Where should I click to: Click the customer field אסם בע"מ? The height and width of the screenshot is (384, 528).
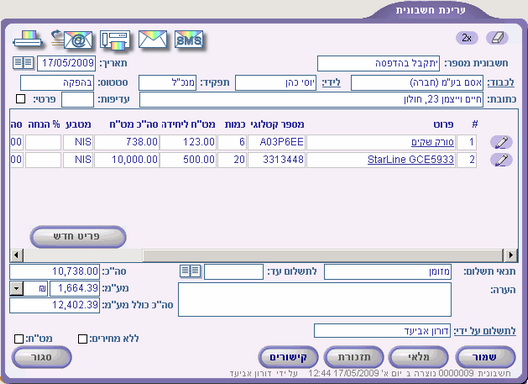(x=417, y=83)
